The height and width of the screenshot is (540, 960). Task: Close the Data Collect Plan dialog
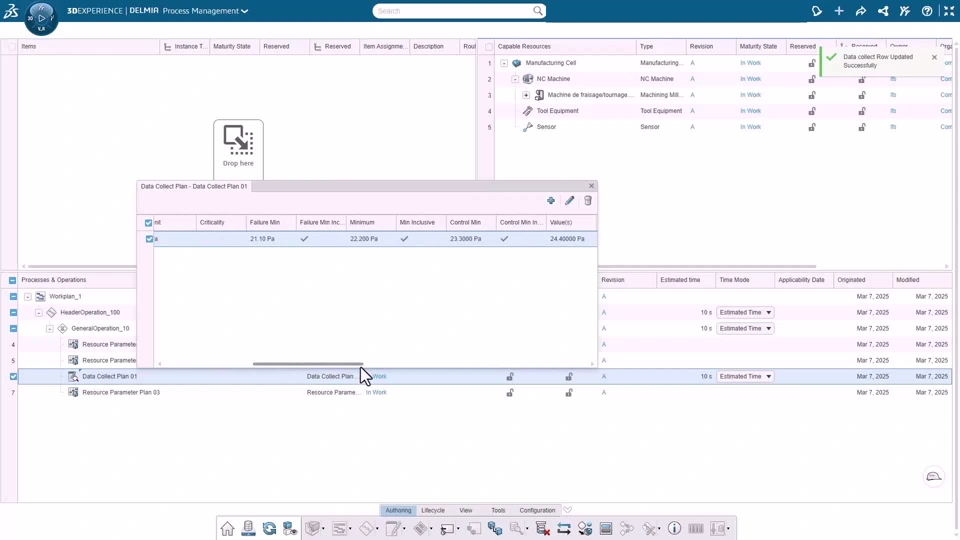click(x=591, y=186)
